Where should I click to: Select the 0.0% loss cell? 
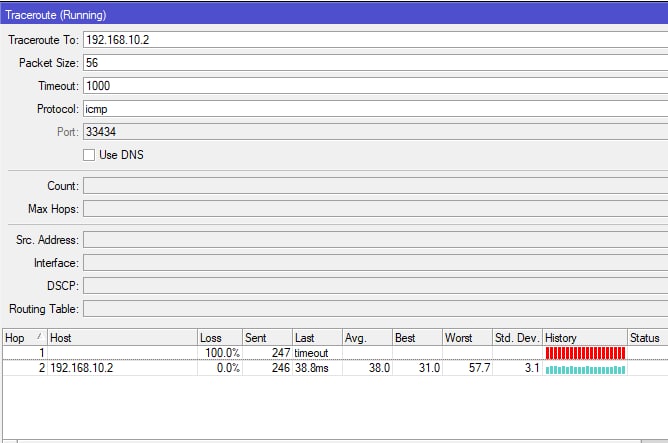220,368
